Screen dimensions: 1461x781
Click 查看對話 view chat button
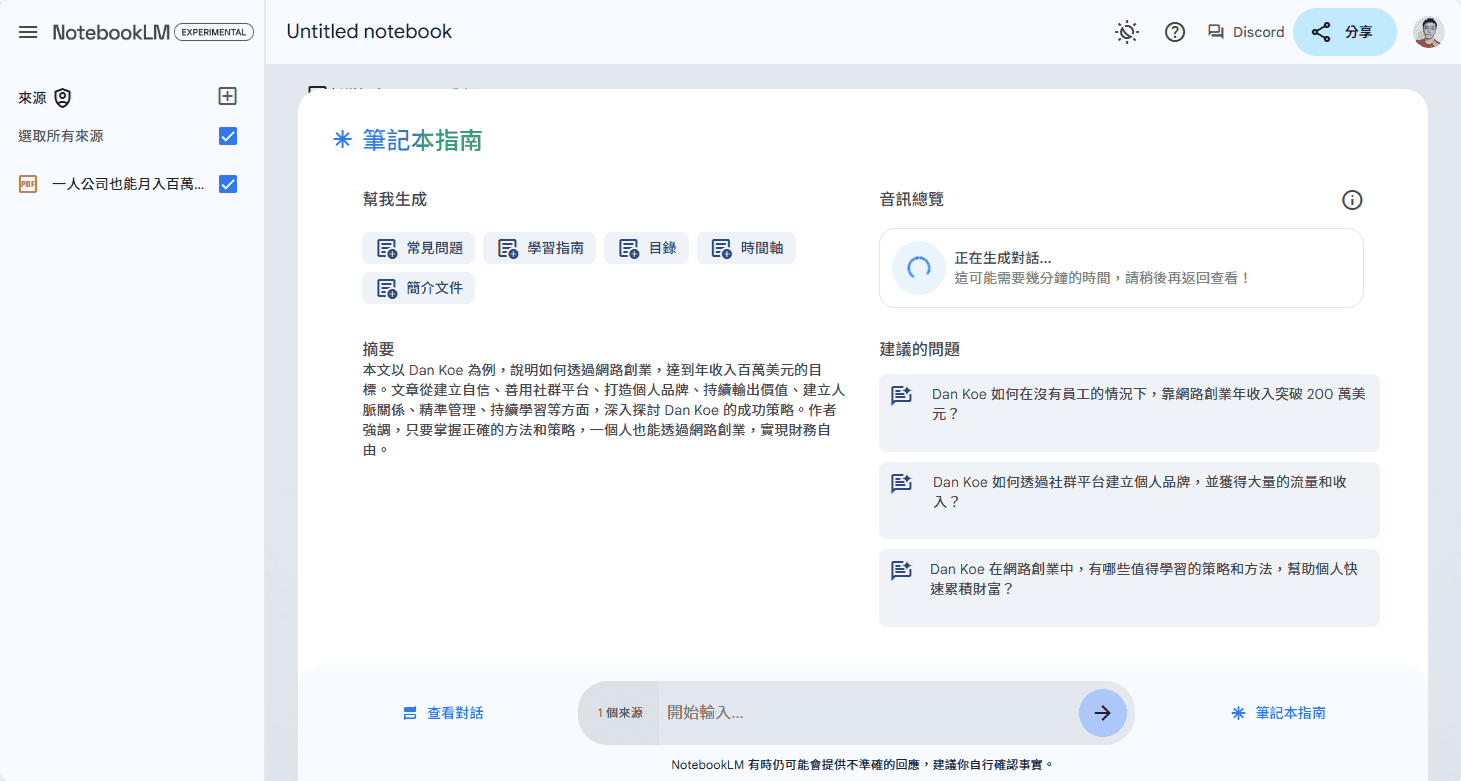443,713
